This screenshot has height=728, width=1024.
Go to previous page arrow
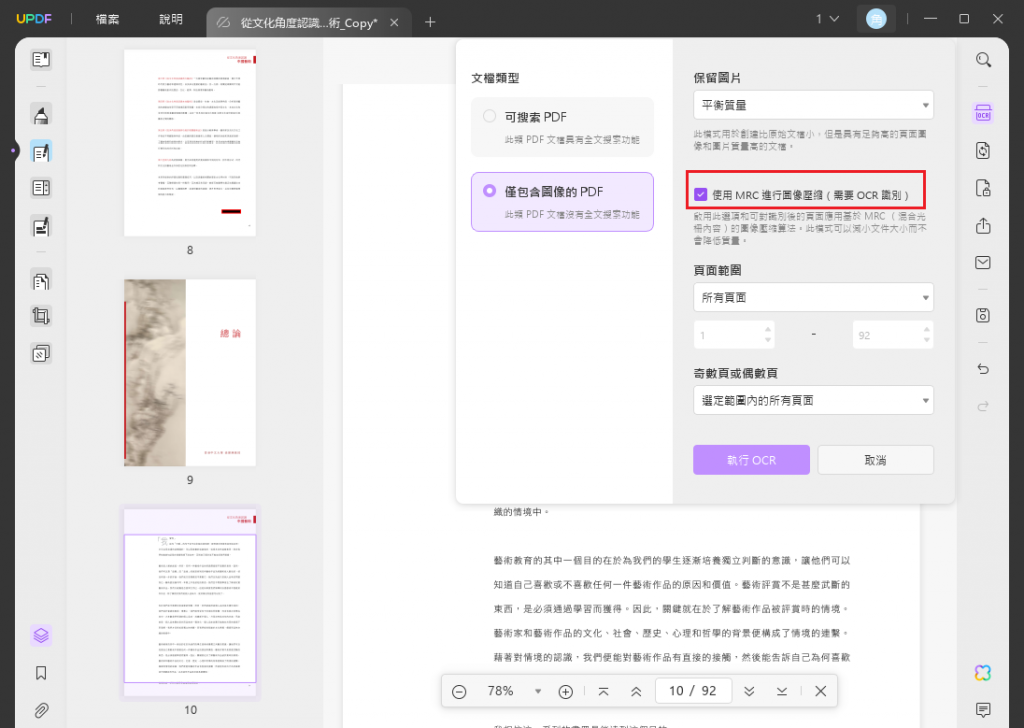[x=636, y=691]
